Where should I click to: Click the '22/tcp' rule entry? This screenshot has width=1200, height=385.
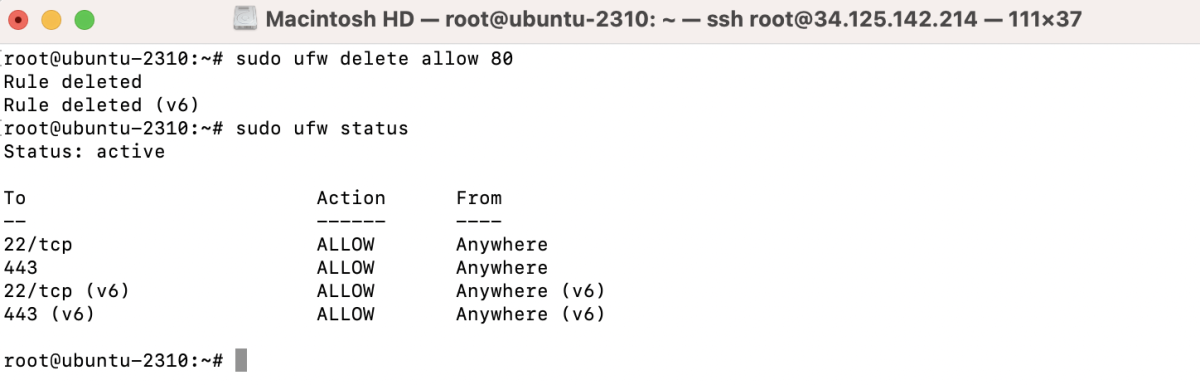(x=38, y=244)
